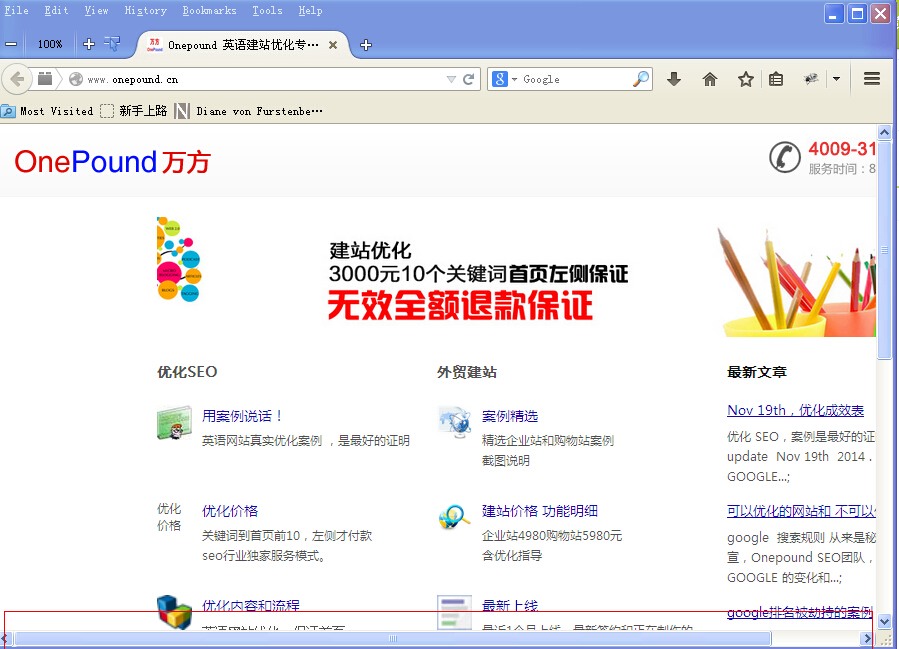Expand the search engine selector arrow

click(x=514, y=79)
